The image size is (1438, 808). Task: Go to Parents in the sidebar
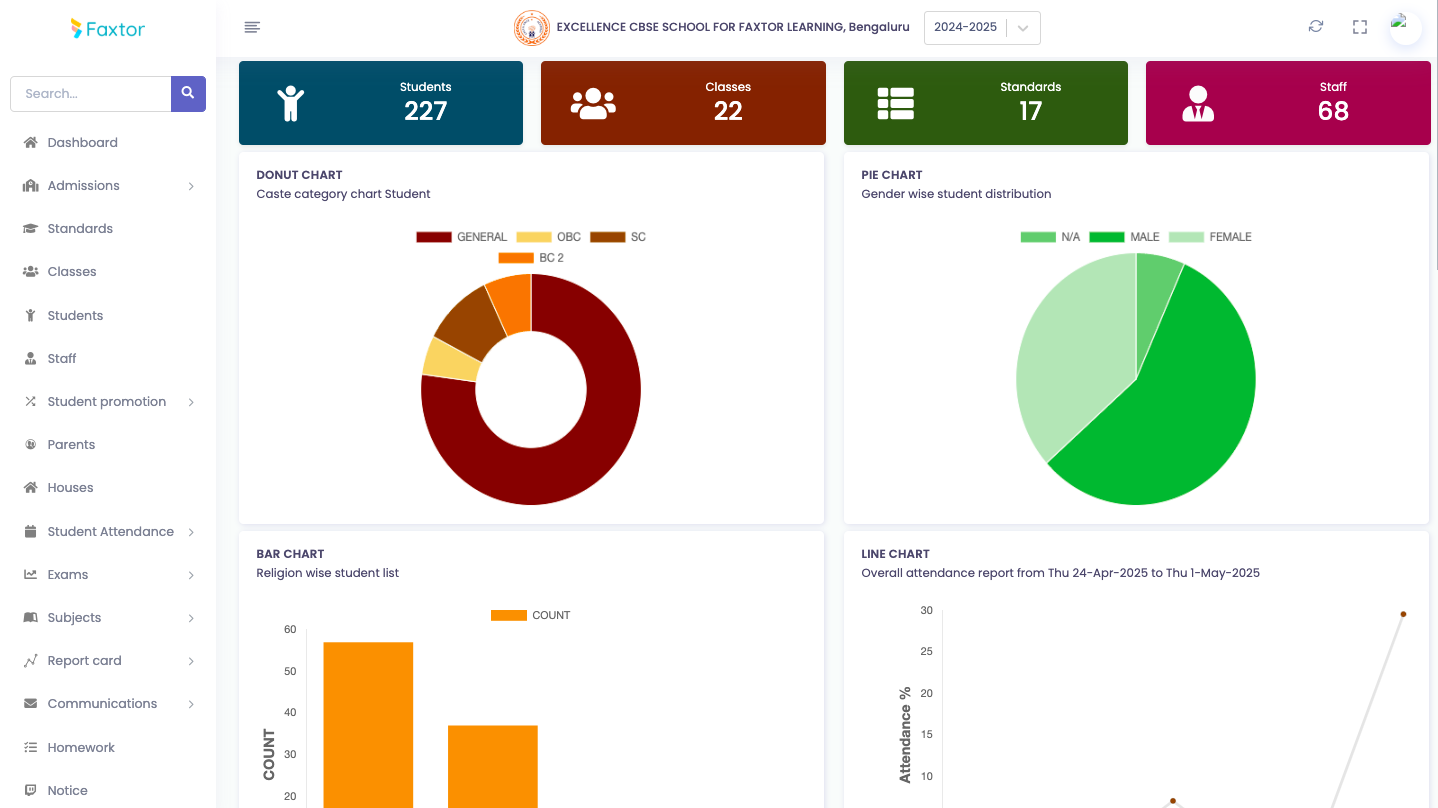pyautogui.click(x=71, y=445)
